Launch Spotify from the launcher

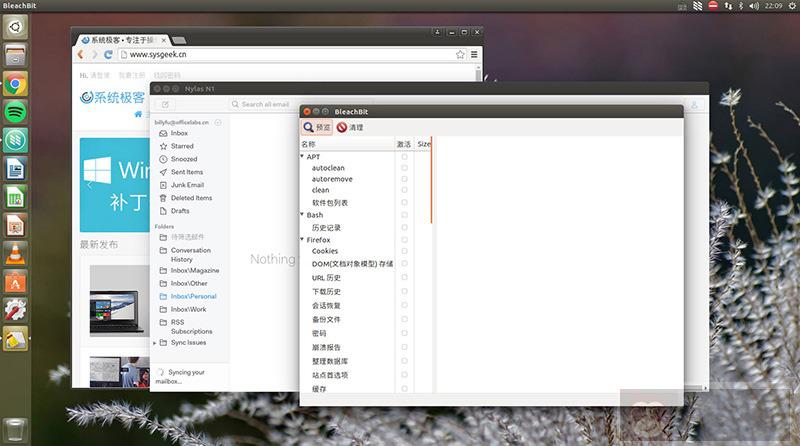tap(15, 112)
